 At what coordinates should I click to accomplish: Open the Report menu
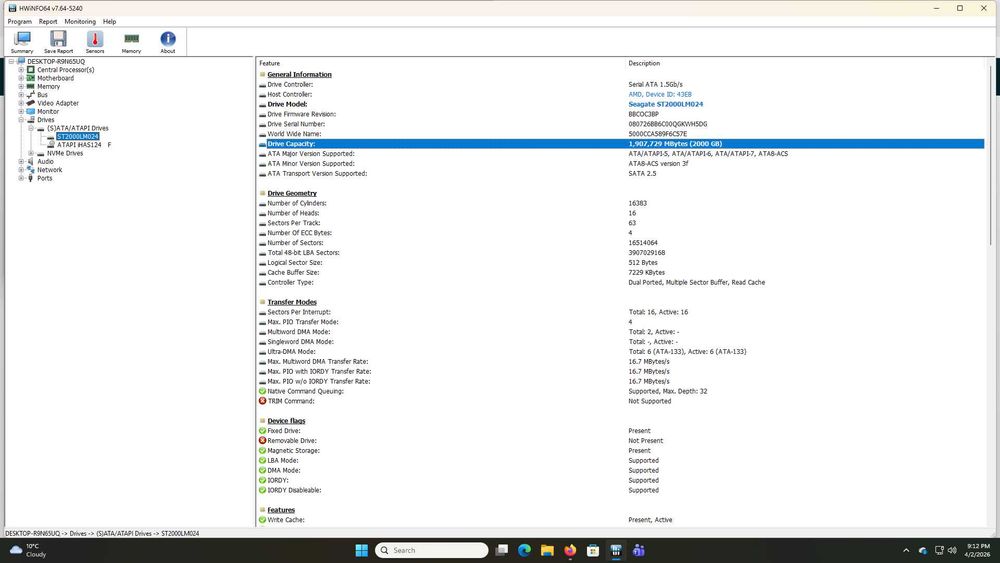[48, 21]
